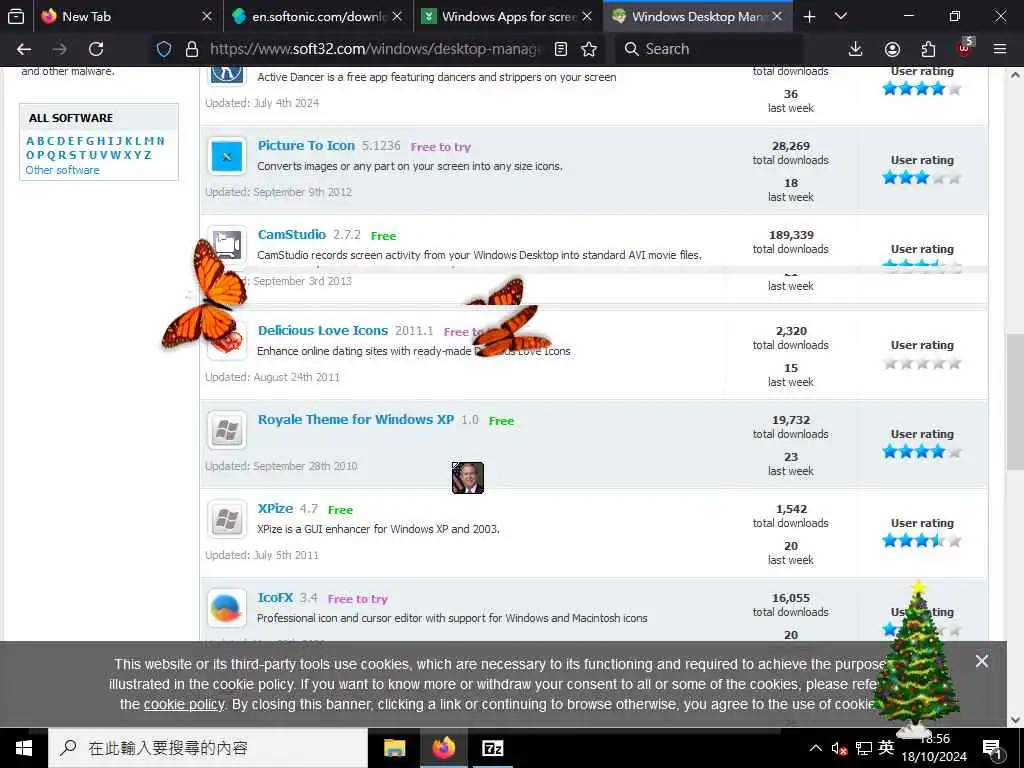Click the Picture To Icon star rating
Image resolution: width=1024 pixels, height=768 pixels.
pos(921,178)
